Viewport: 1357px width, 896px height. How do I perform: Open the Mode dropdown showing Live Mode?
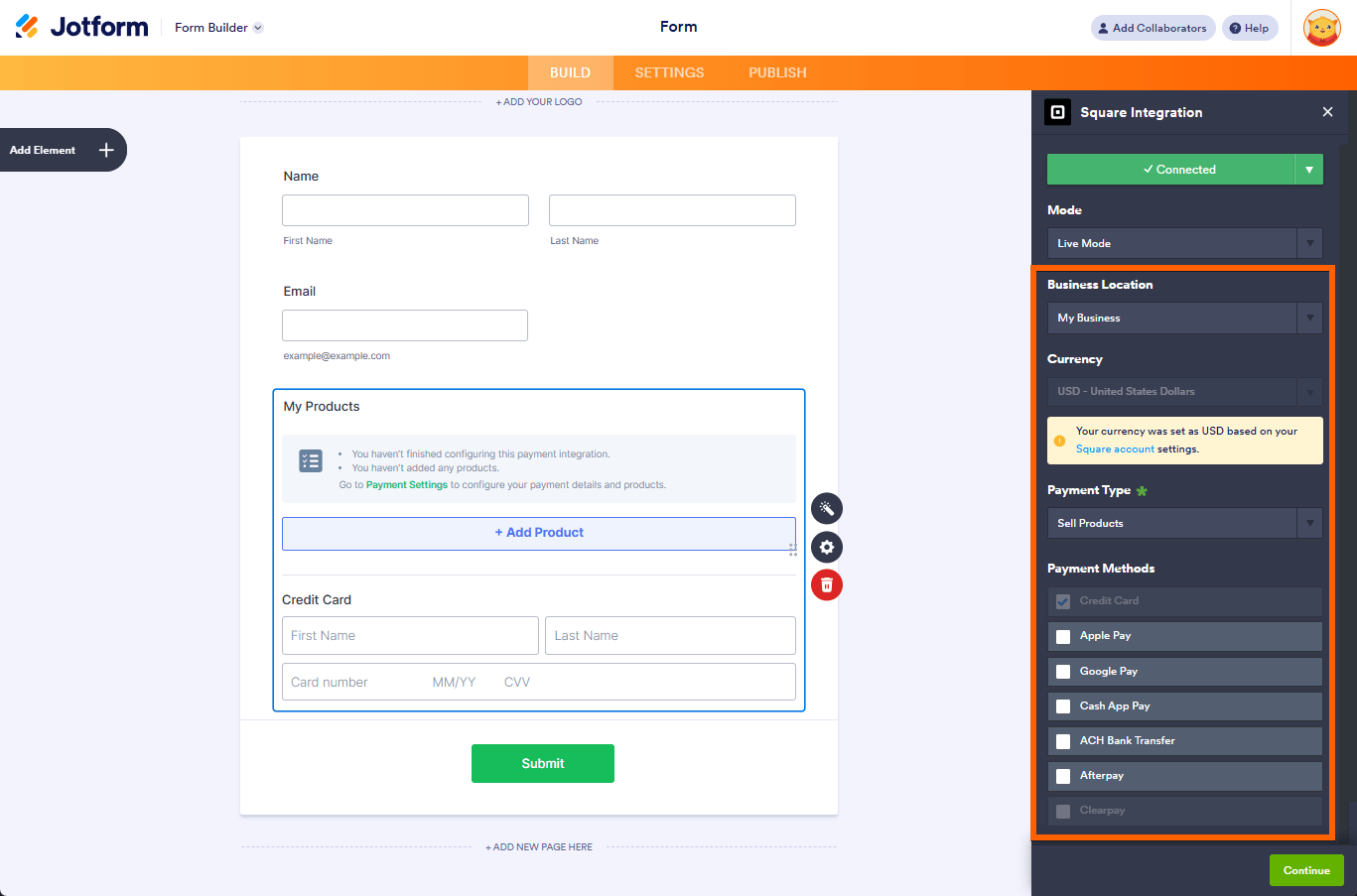tap(1185, 243)
